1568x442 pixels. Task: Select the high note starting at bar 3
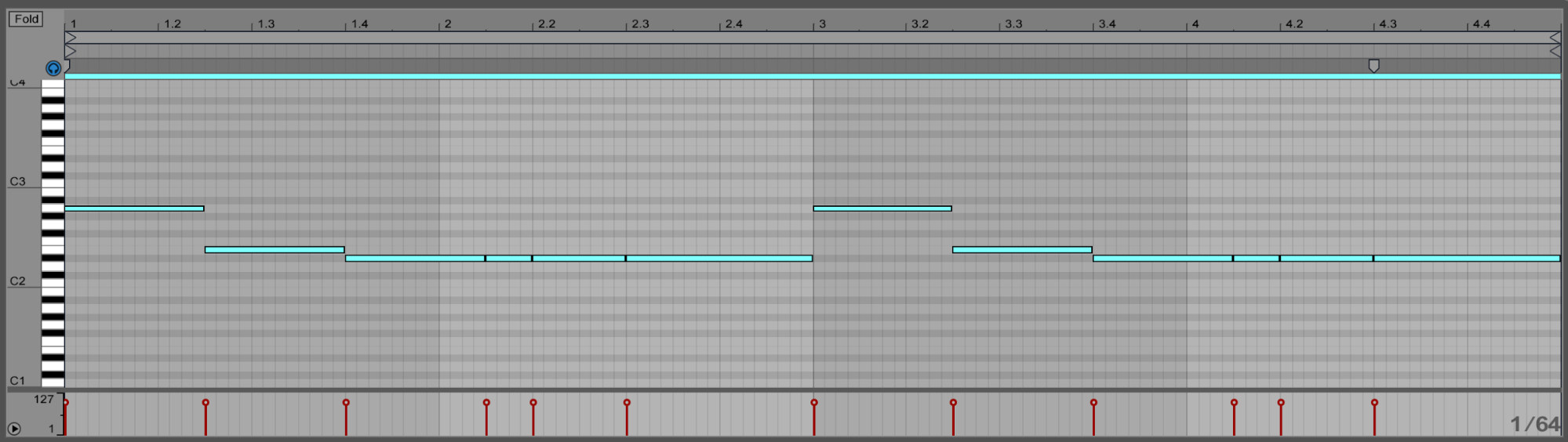point(882,208)
